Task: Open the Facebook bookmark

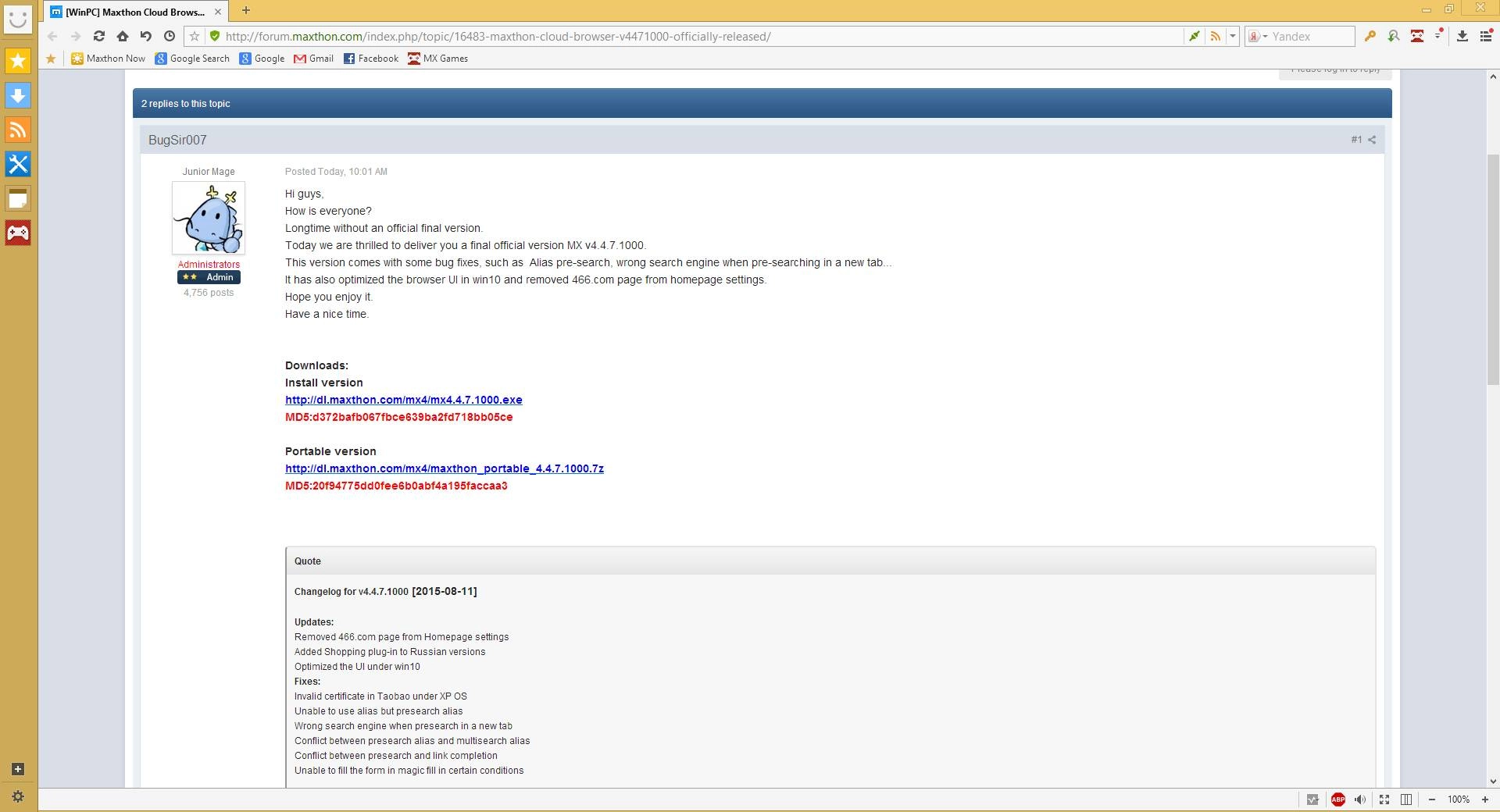Action: click(x=371, y=59)
